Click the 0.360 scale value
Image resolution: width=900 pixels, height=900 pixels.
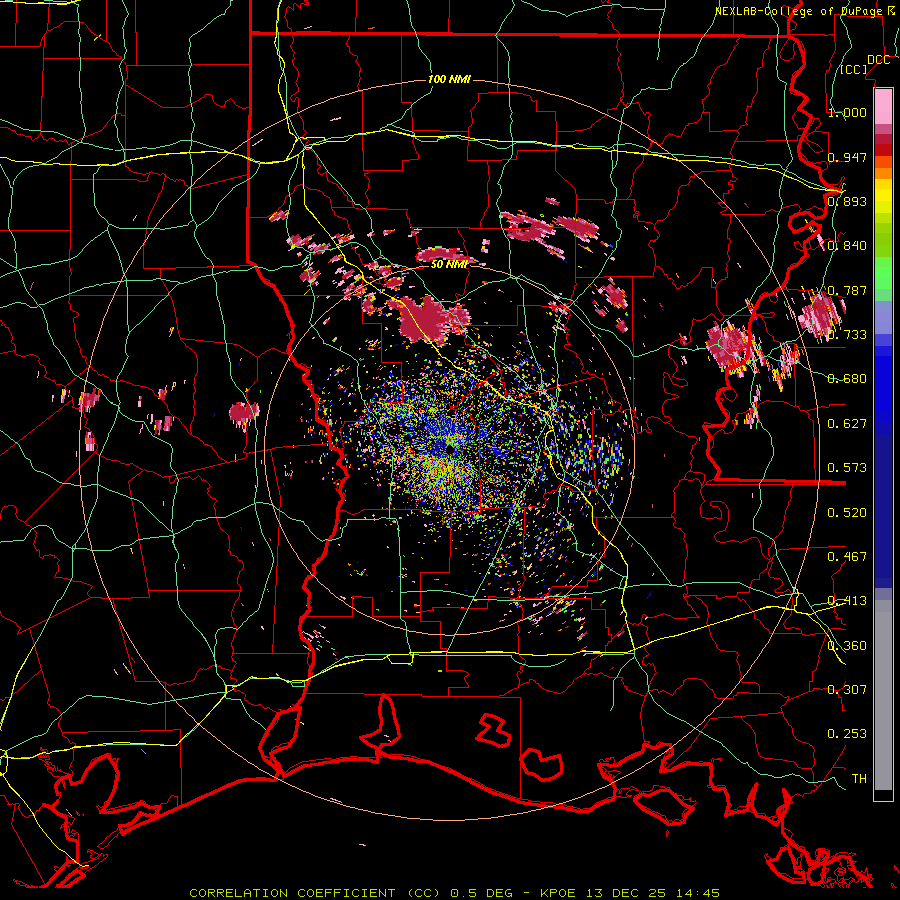pos(847,646)
